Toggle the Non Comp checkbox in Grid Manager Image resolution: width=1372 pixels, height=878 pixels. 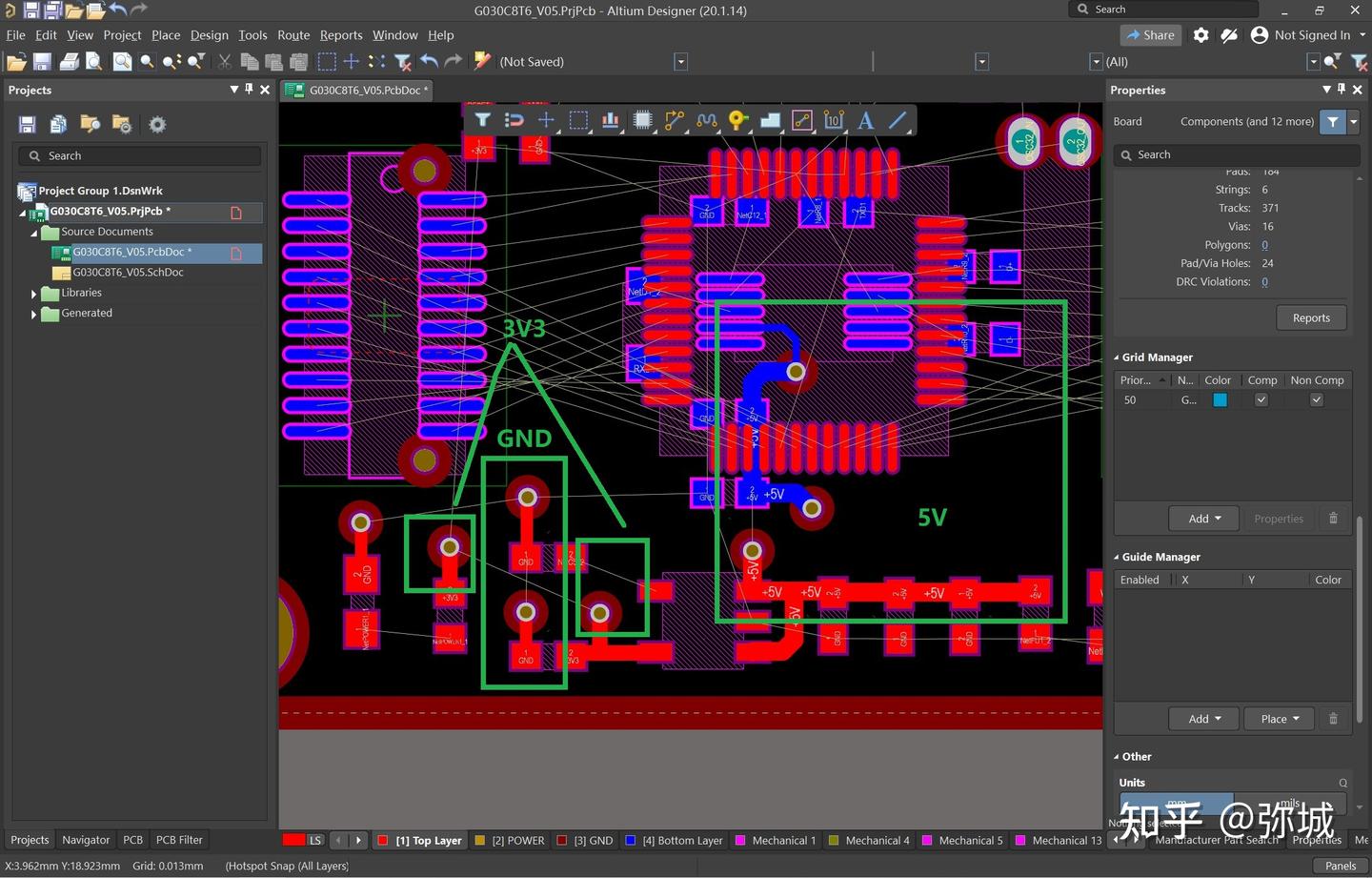pyautogui.click(x=1316, y=400)
